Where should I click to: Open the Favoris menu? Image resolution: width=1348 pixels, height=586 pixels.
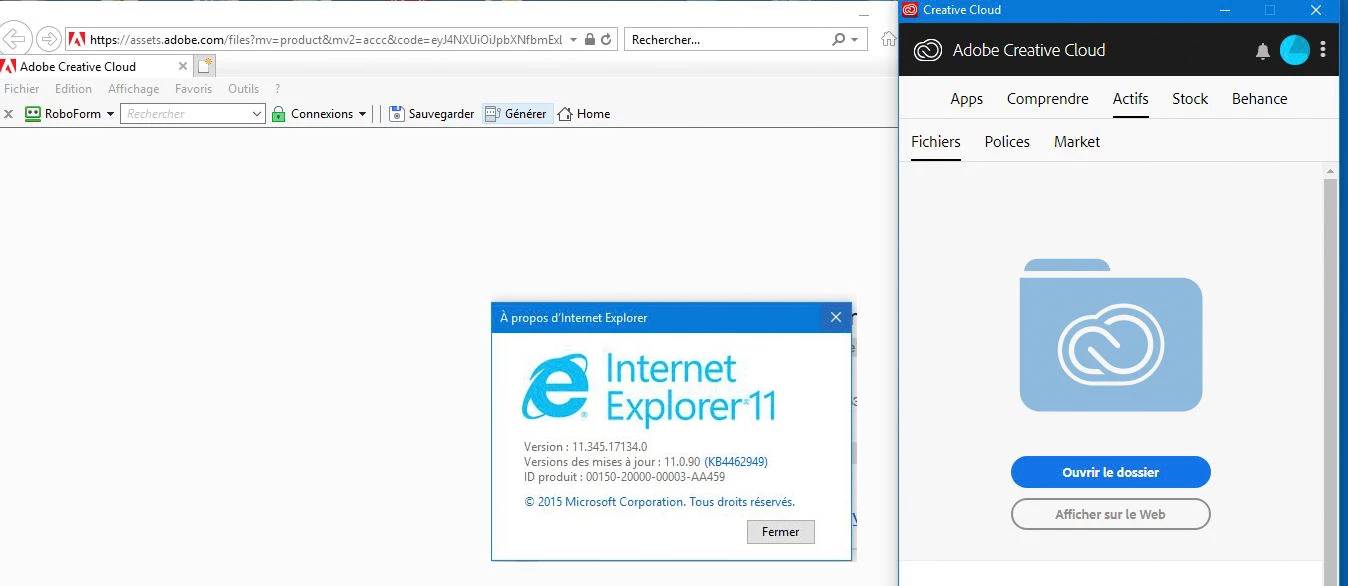click(194, 89)
